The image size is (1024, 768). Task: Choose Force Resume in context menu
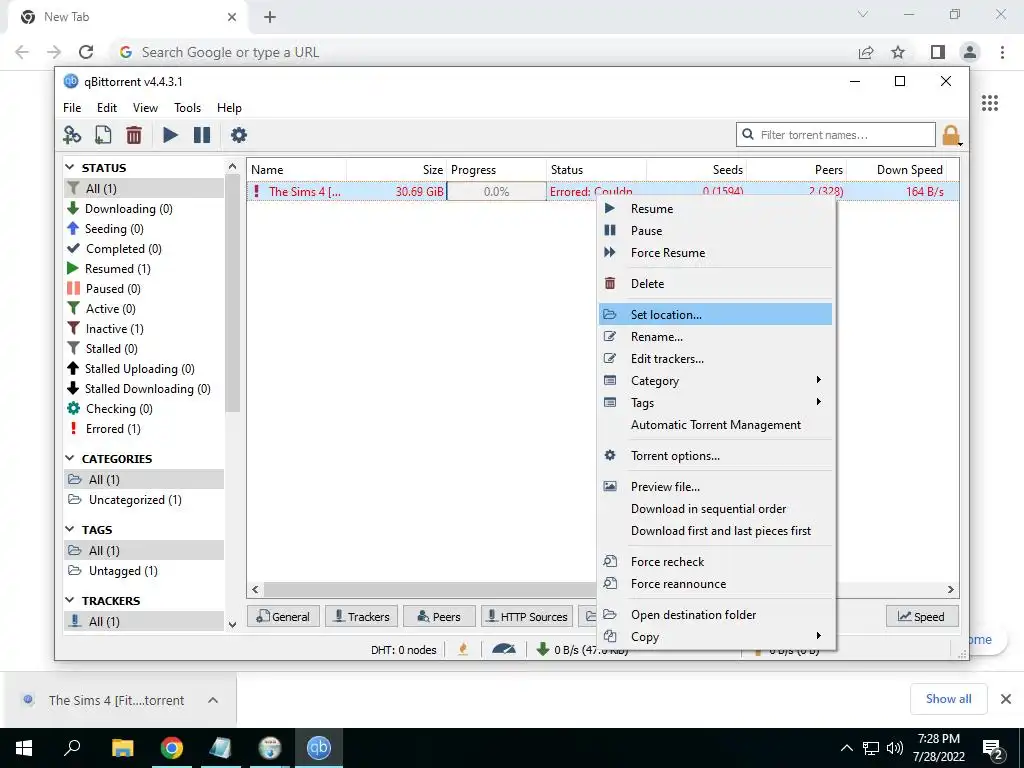point(716,253)
